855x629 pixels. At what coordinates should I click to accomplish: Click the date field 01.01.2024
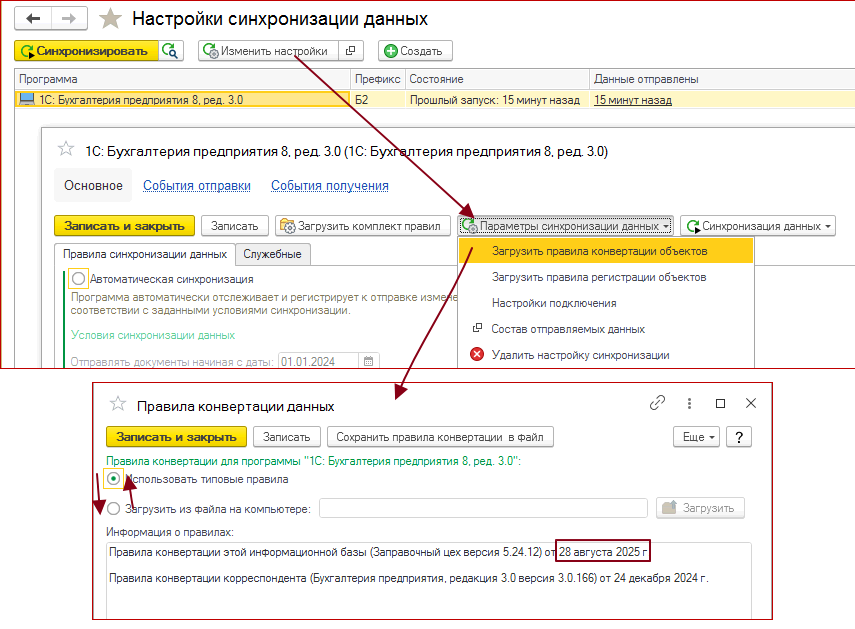point(318,361)
